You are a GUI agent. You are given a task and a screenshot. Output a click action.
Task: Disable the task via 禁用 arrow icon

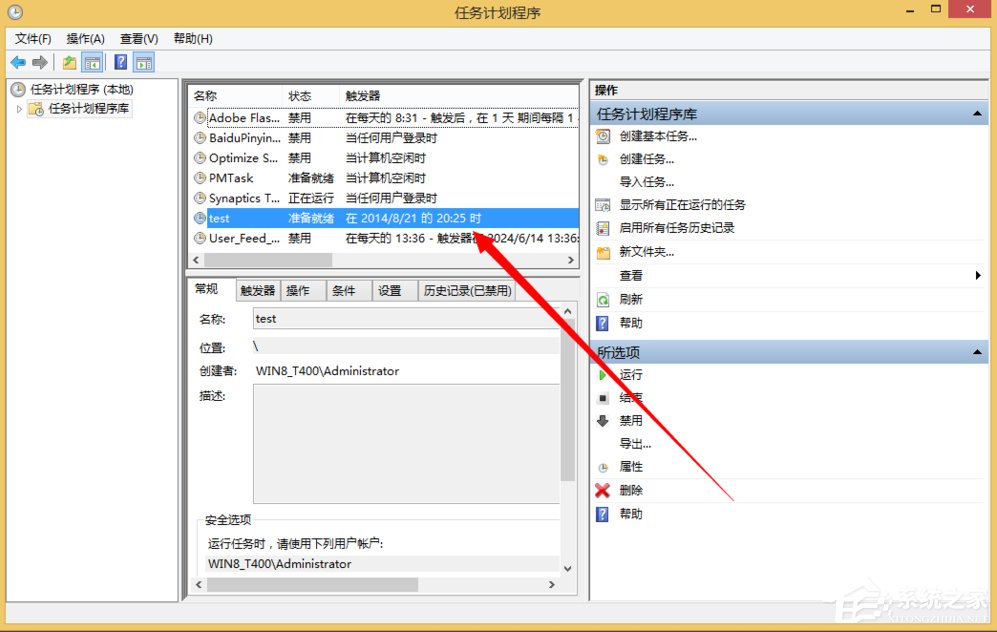[601, 420]
